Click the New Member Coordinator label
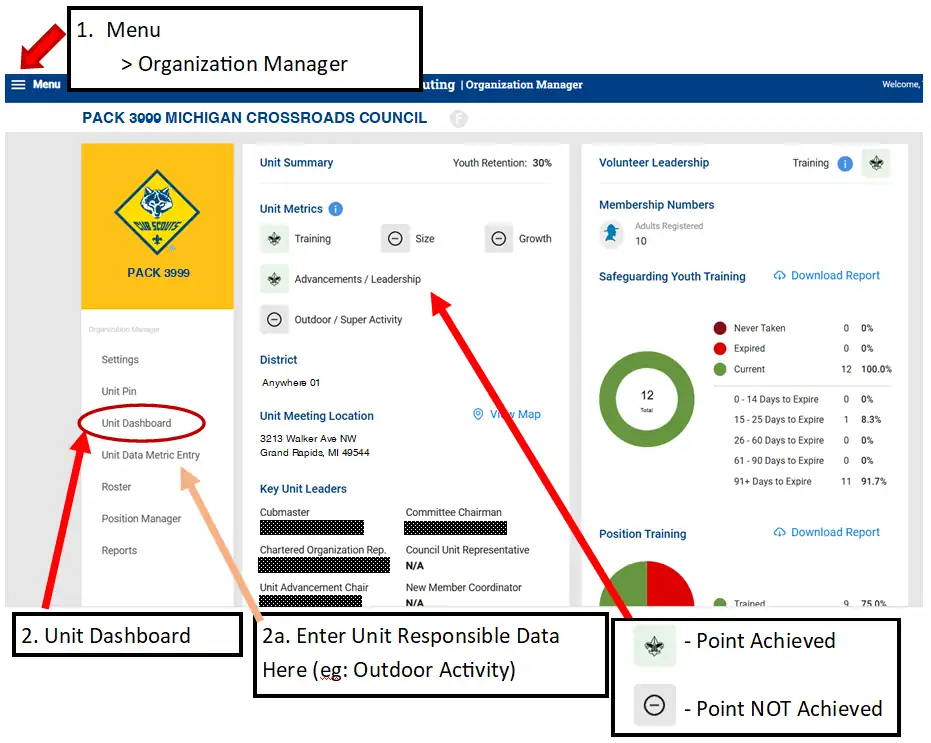Screen dimensions: 931x743 coord(464,587)
